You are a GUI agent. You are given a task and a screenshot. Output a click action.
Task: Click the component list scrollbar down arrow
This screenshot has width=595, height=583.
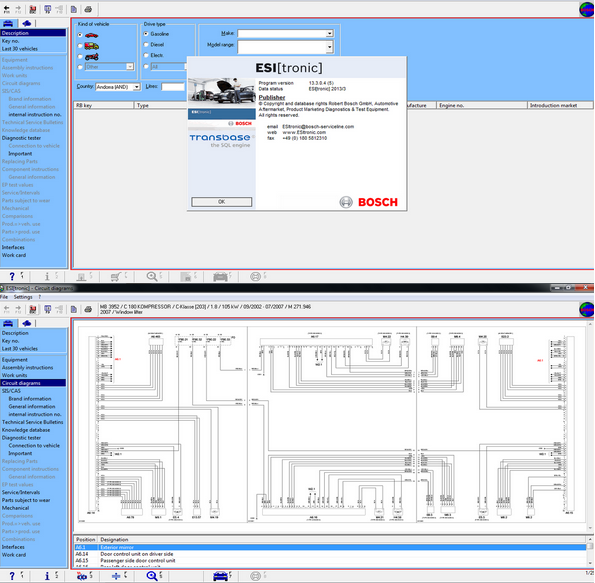(x=590, y=563)
